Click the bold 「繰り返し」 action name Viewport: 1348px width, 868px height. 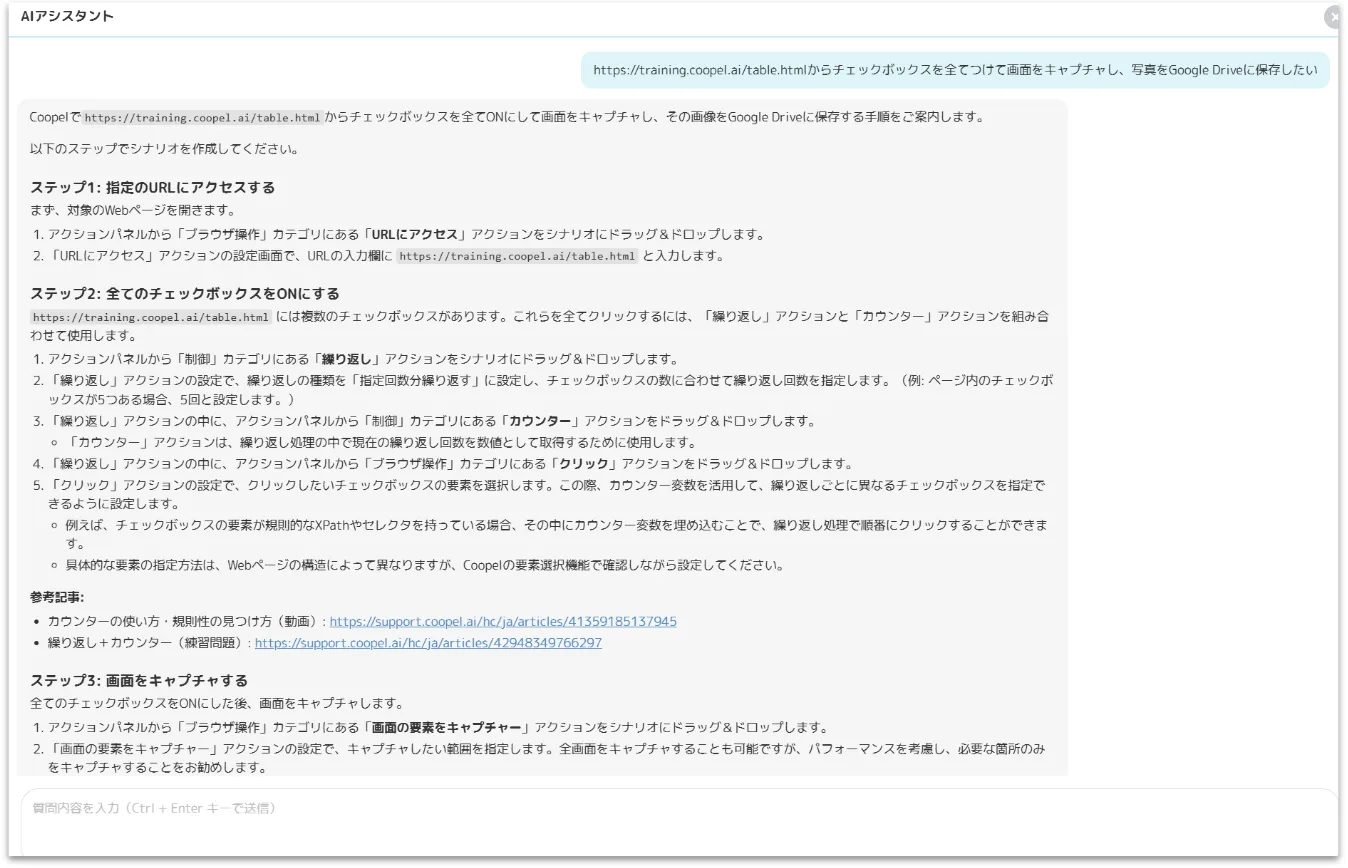[x=348, y=359]
